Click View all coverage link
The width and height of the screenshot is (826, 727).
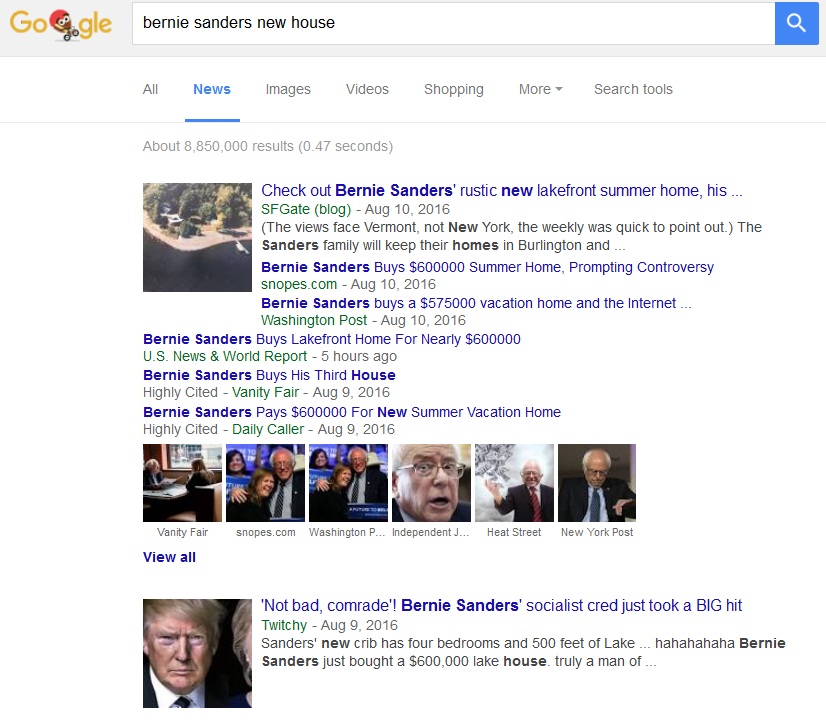click(169, 557)
